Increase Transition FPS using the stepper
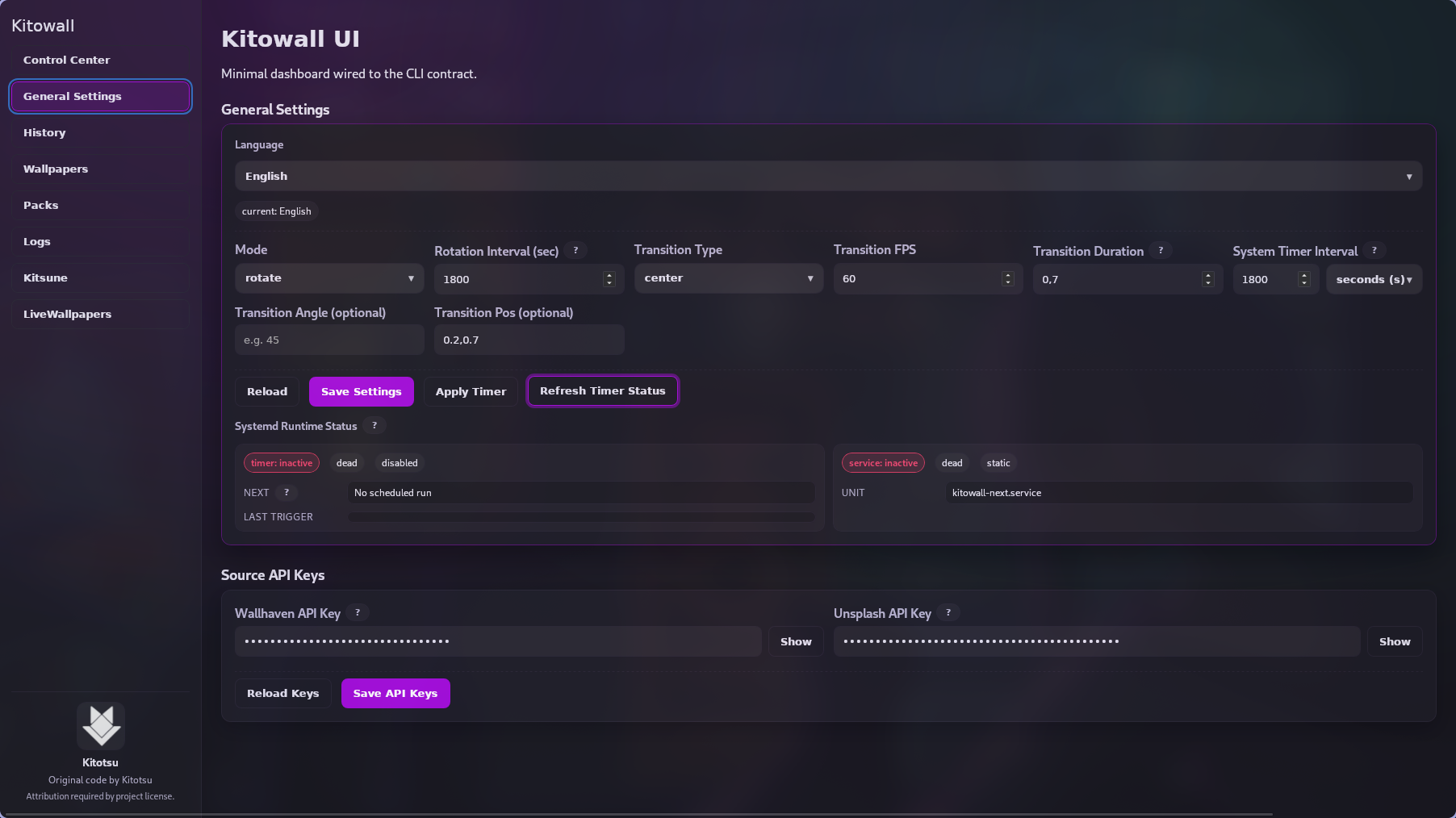The width and height of the screenshot is (1456, 818). [x=1006, y=275]
